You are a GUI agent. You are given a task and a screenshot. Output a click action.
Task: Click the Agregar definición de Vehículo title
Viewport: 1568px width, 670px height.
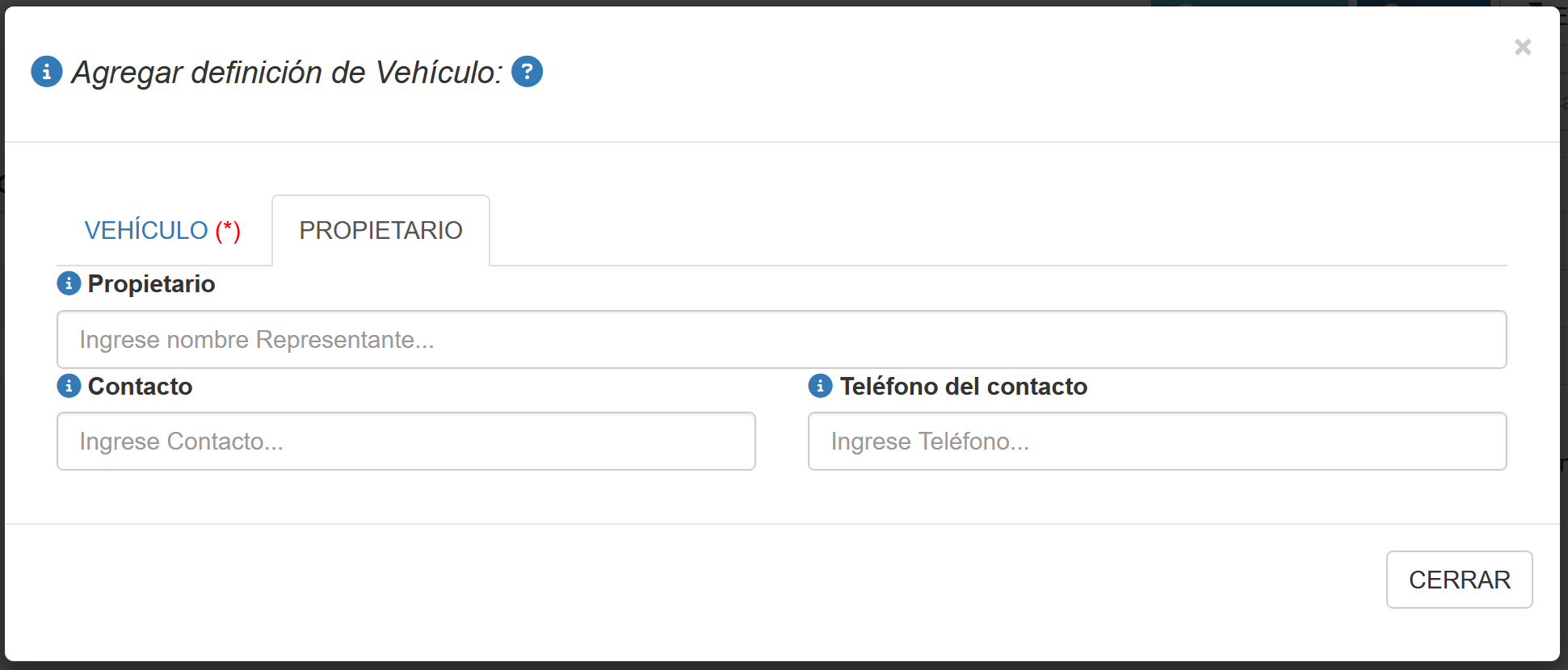click(287, 73)
